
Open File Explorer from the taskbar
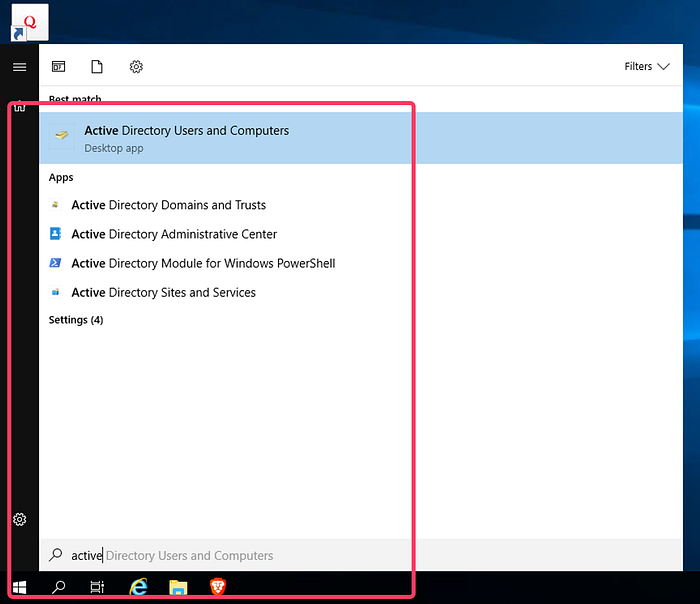tap(178, 587)
